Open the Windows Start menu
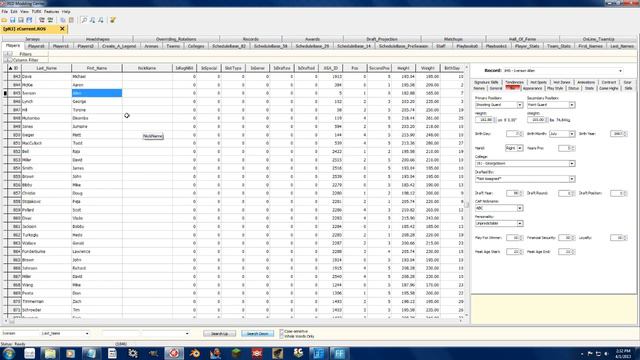Screen dimensions: 640x360 tap(9, 353)
